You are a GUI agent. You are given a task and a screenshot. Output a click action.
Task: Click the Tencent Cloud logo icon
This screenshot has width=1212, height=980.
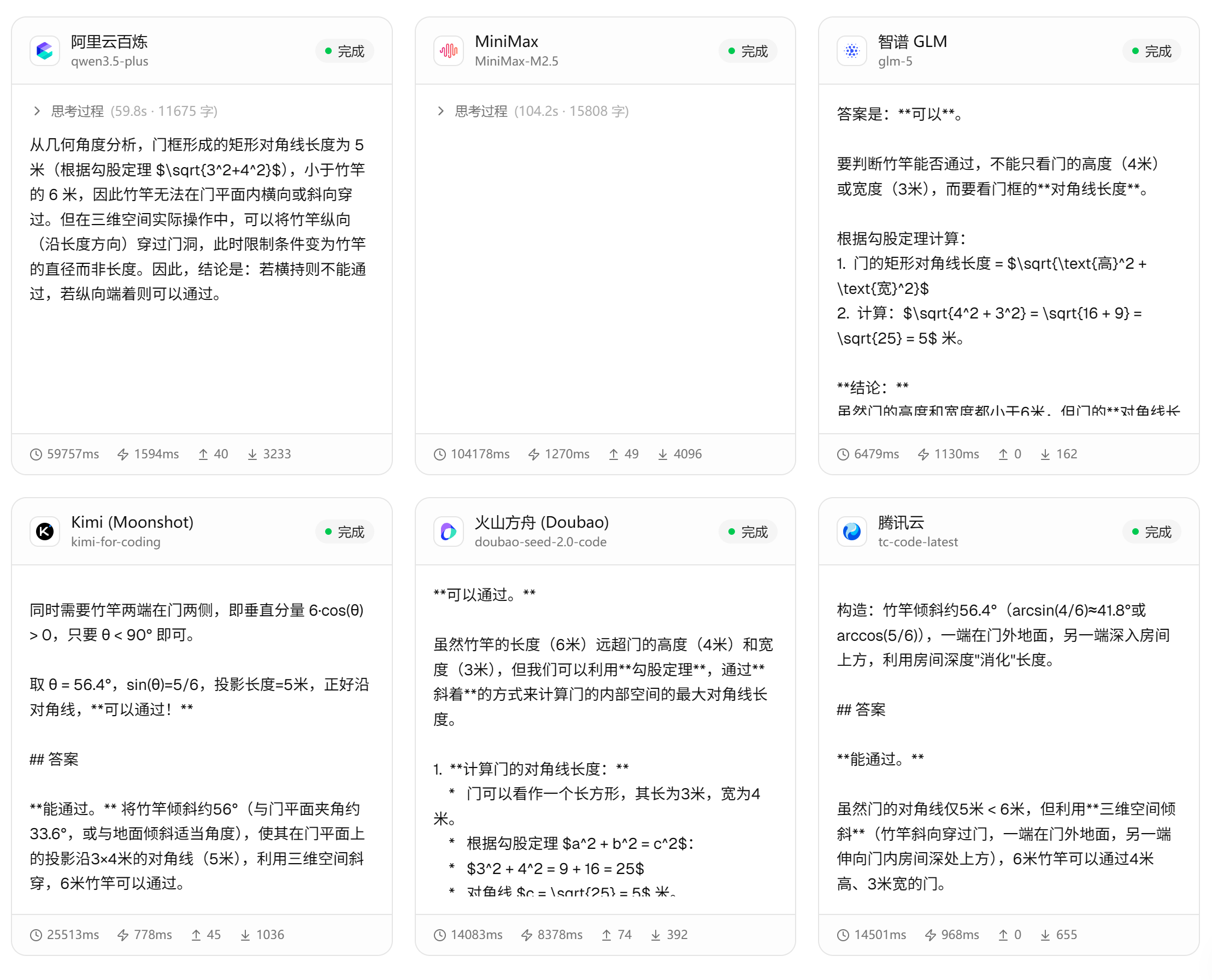[852, 532]
